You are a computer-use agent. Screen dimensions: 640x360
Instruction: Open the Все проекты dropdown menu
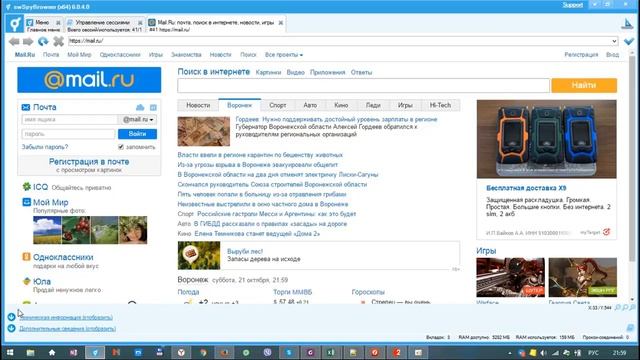pyautogui.click(x=284, y=55)
